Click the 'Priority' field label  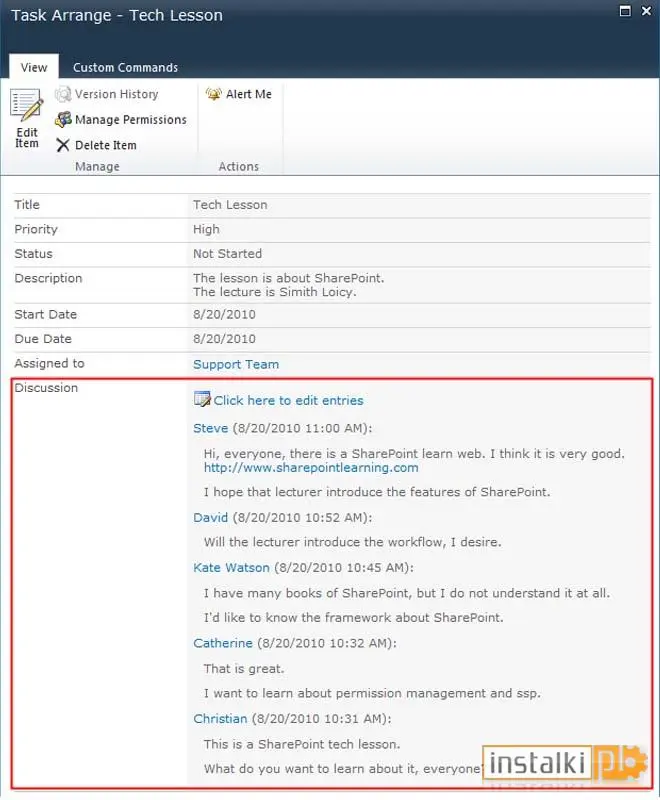[x=36, y=229]
